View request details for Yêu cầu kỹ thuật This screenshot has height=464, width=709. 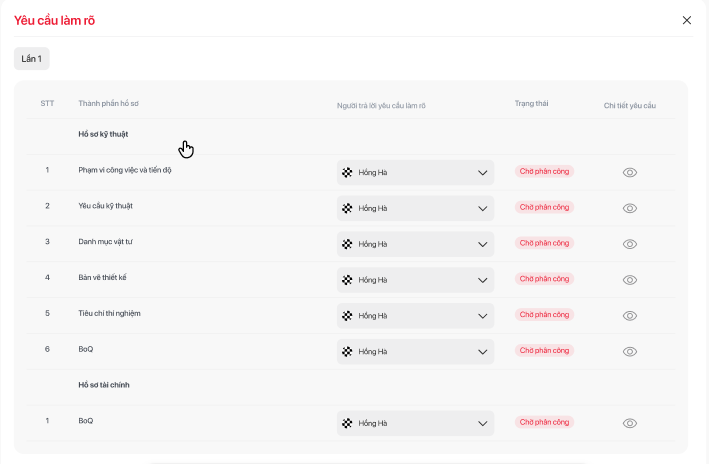(629, 208)
